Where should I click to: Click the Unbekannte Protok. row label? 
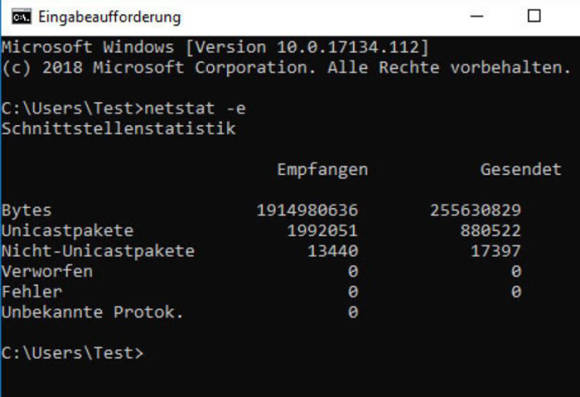92,312
